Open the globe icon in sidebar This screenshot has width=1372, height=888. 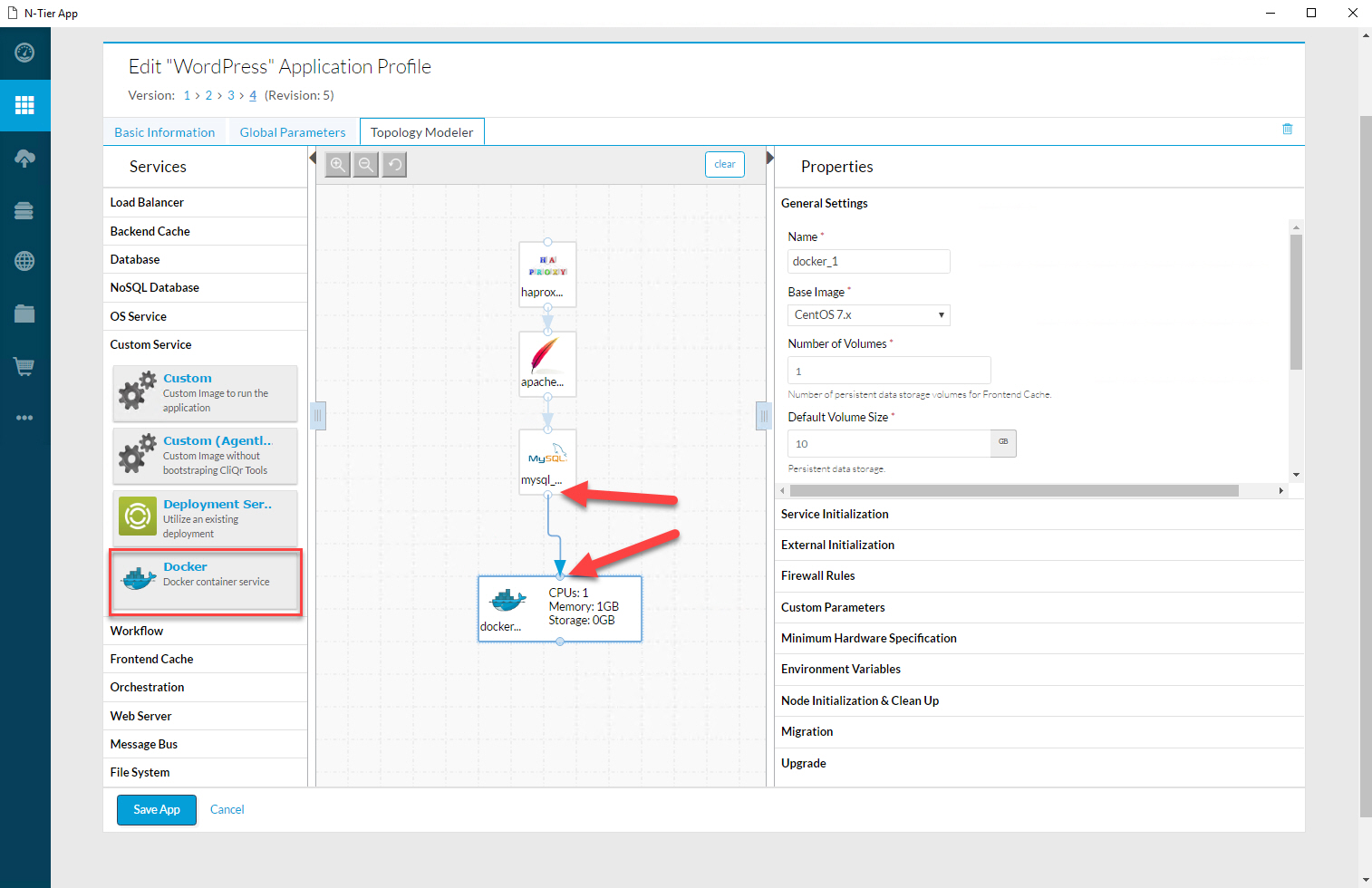[24, 261]
